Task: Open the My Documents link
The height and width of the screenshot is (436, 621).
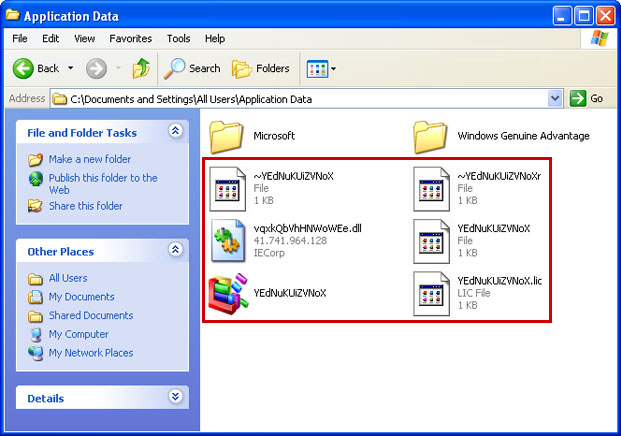Action: (x=82, y=297)
